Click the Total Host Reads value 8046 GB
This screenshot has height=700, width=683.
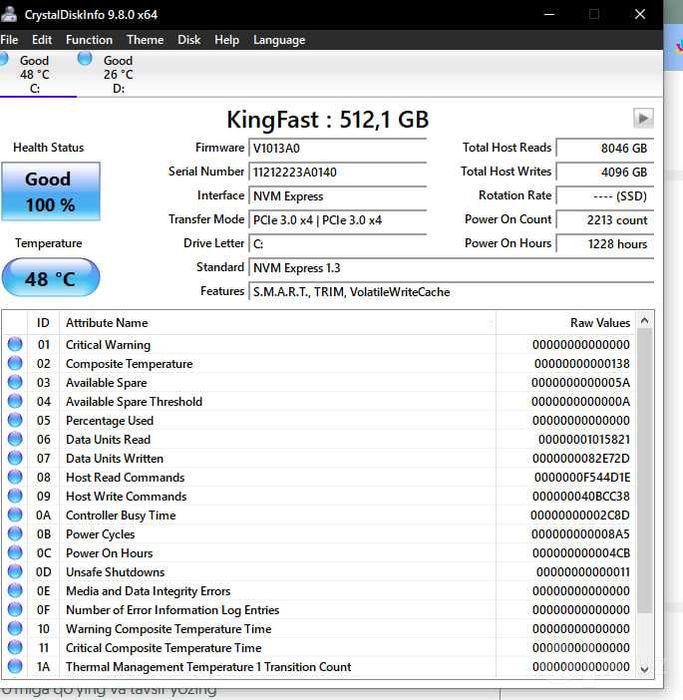click(605, 148)
